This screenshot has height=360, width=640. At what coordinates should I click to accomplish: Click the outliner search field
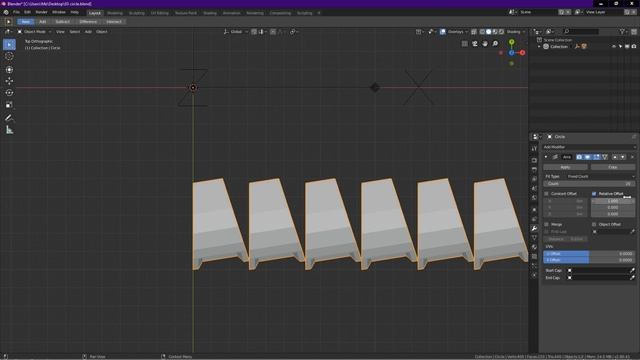(581, 31)
